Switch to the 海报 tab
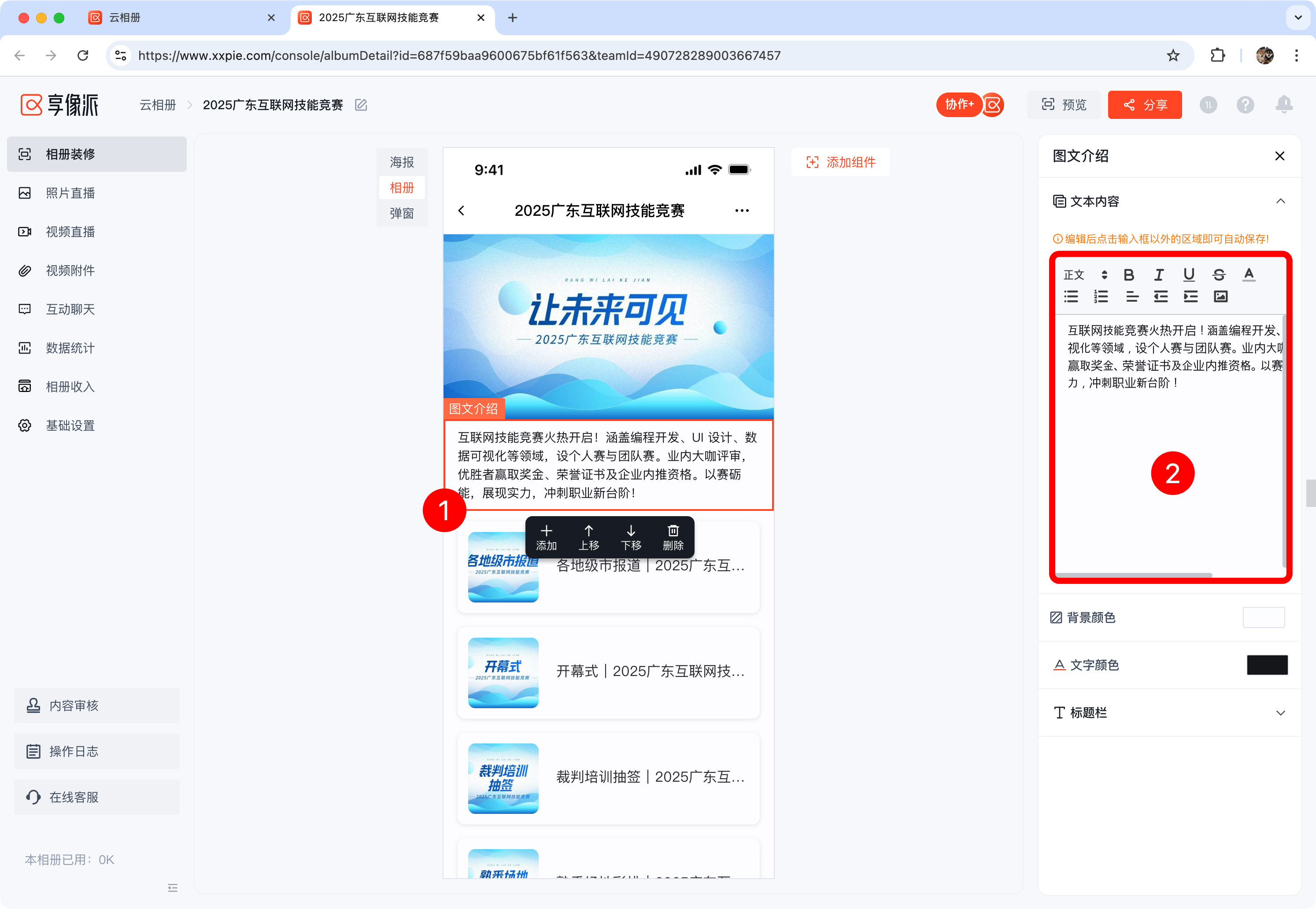The image size is (1316, 909). 402,163
